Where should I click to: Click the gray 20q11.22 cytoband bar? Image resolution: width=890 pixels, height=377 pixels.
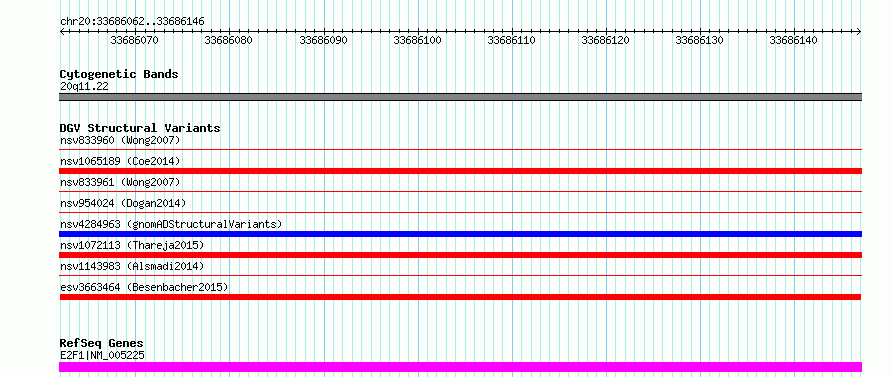pos(460,97)
